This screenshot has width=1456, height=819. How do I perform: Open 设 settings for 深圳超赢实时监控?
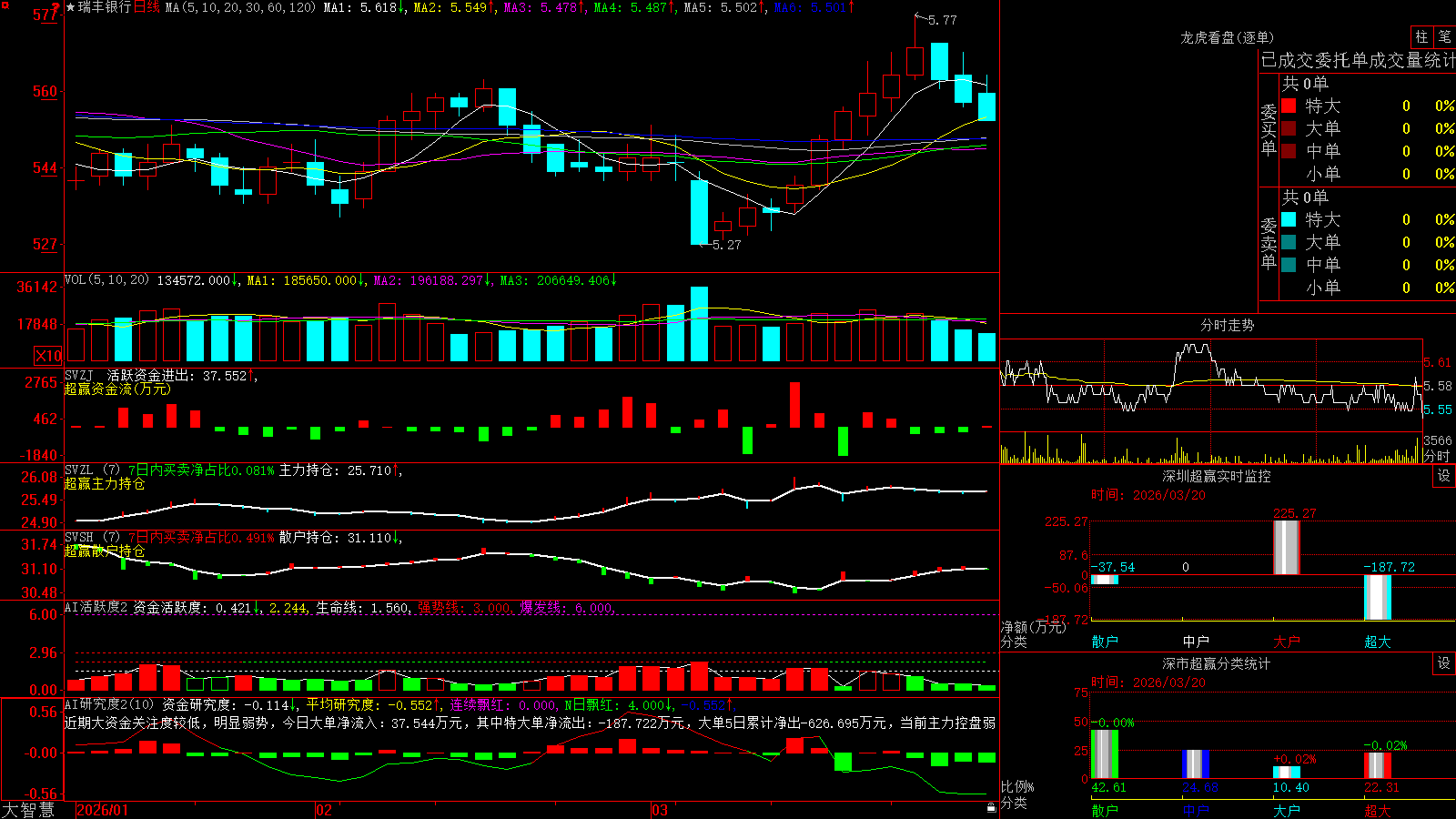pyautogui.click(x=1444, y=476)
